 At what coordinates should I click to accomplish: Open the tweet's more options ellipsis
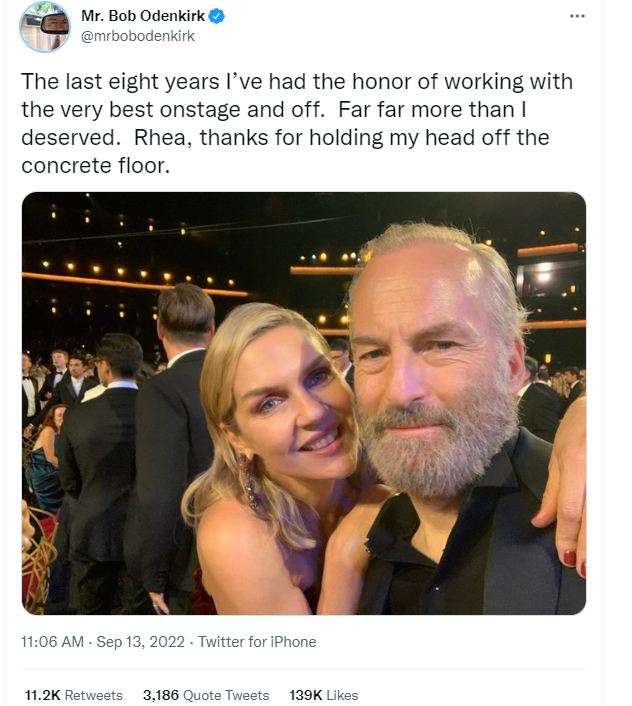pyautogui.click(x=577, y=17)
